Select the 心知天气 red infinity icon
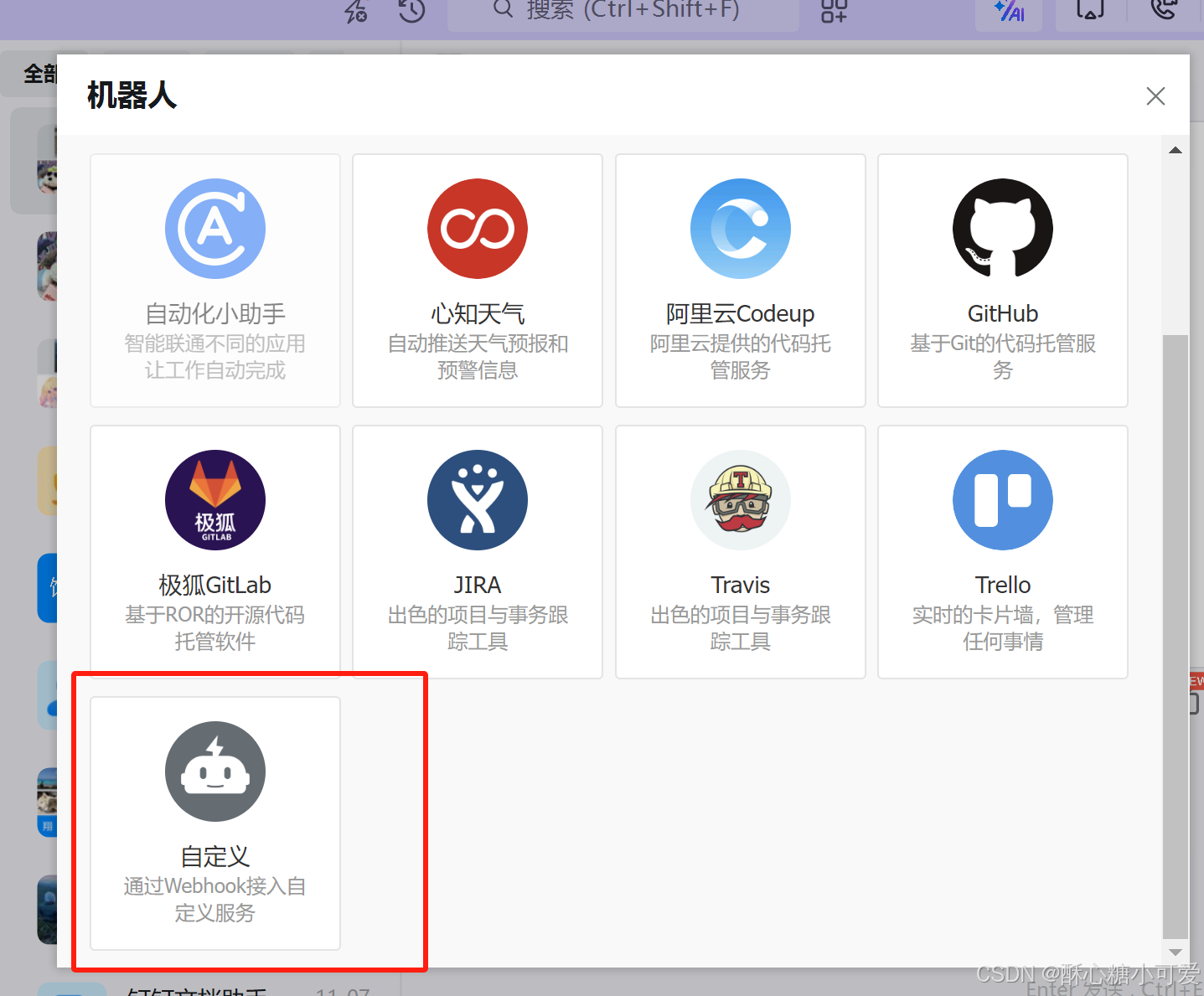Image resolution: width=1204 pixels, height=996 pixels. pos(478,229)
